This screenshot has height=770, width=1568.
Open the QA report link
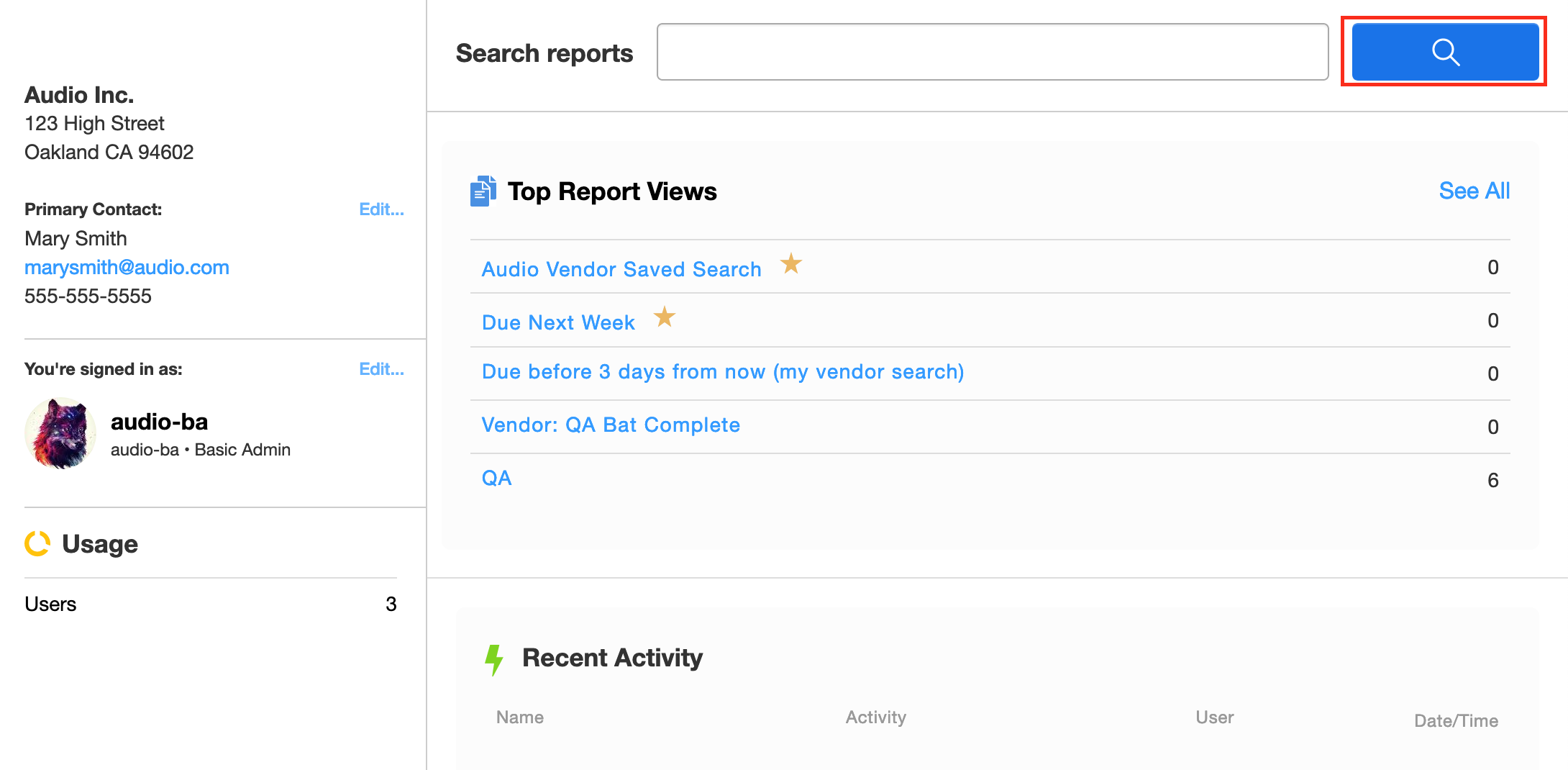pyautogui.click(x=496, y=479)
